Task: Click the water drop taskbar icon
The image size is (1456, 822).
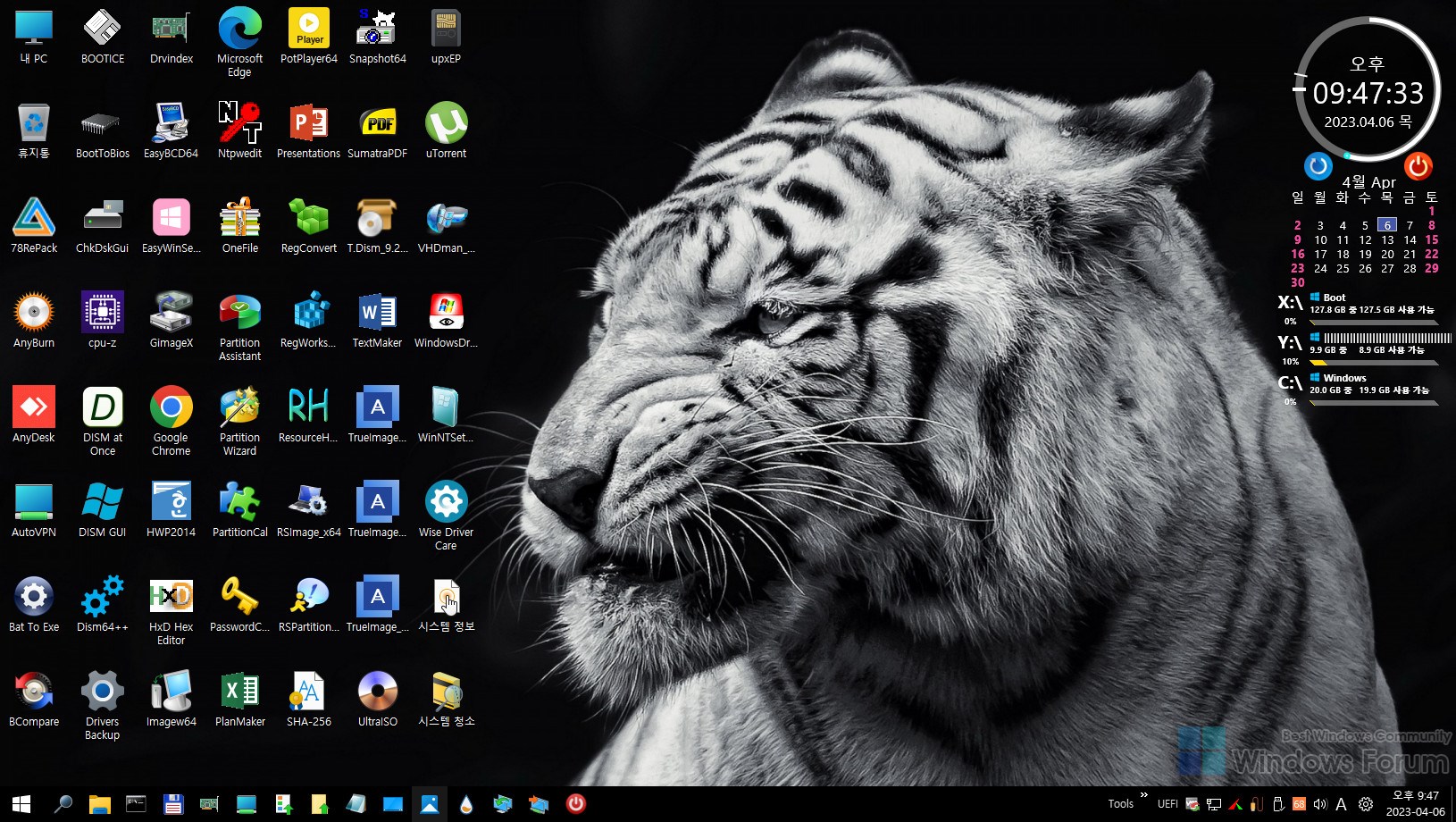Action: coord(466,804)
